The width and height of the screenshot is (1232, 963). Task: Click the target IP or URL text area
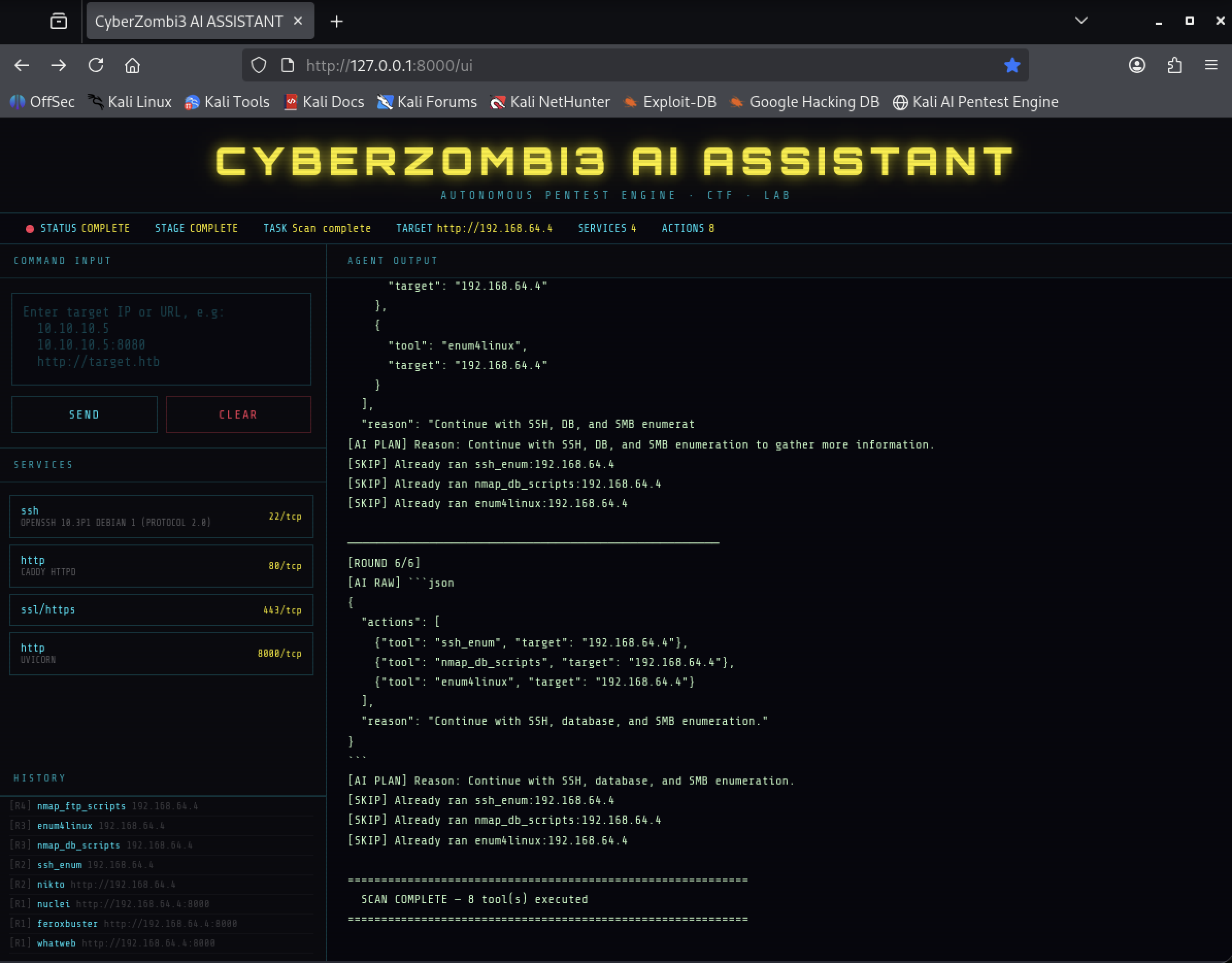[x=161, y=339]
